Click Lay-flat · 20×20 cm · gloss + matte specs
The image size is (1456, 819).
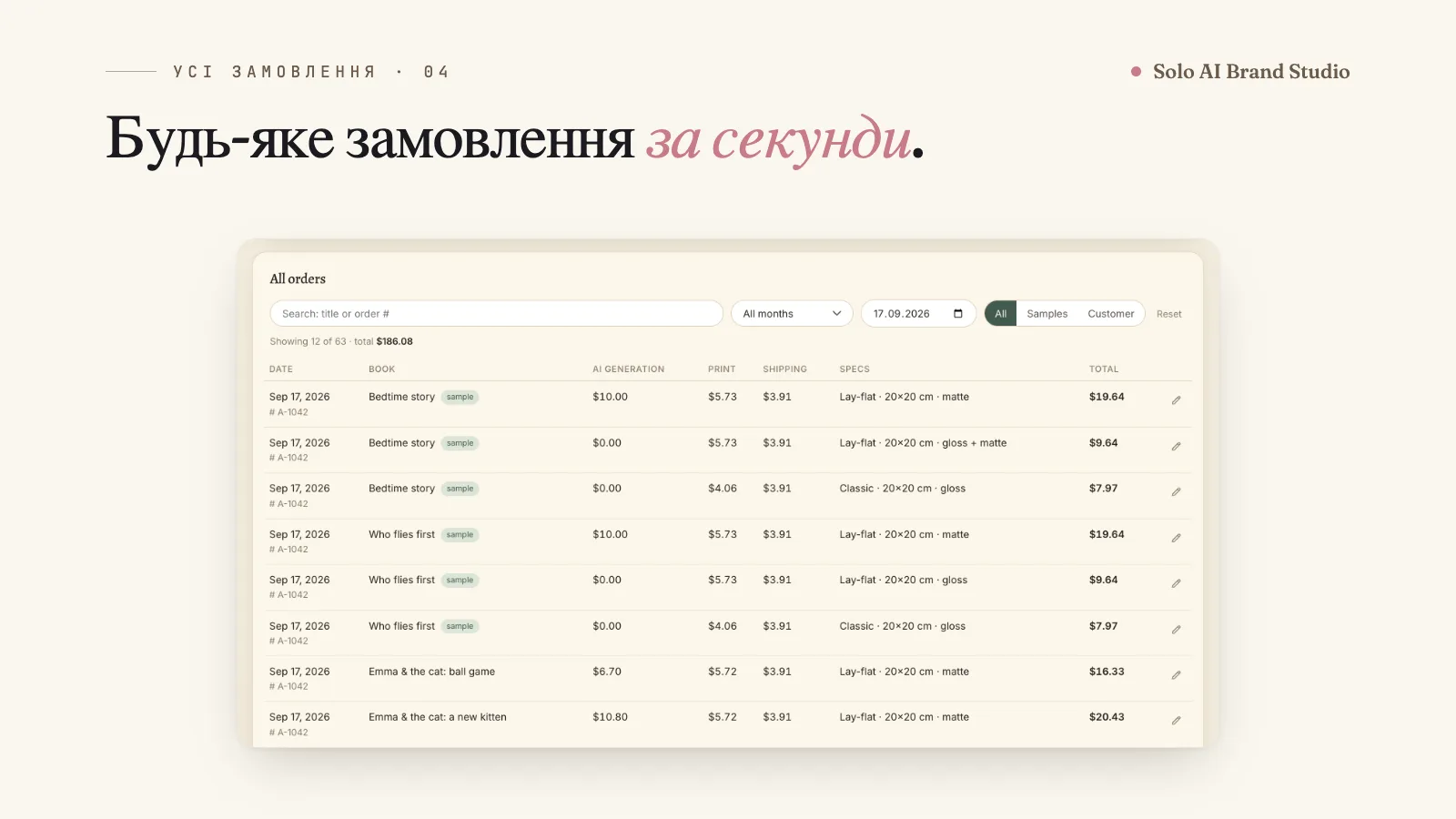(x=923, y=443)
